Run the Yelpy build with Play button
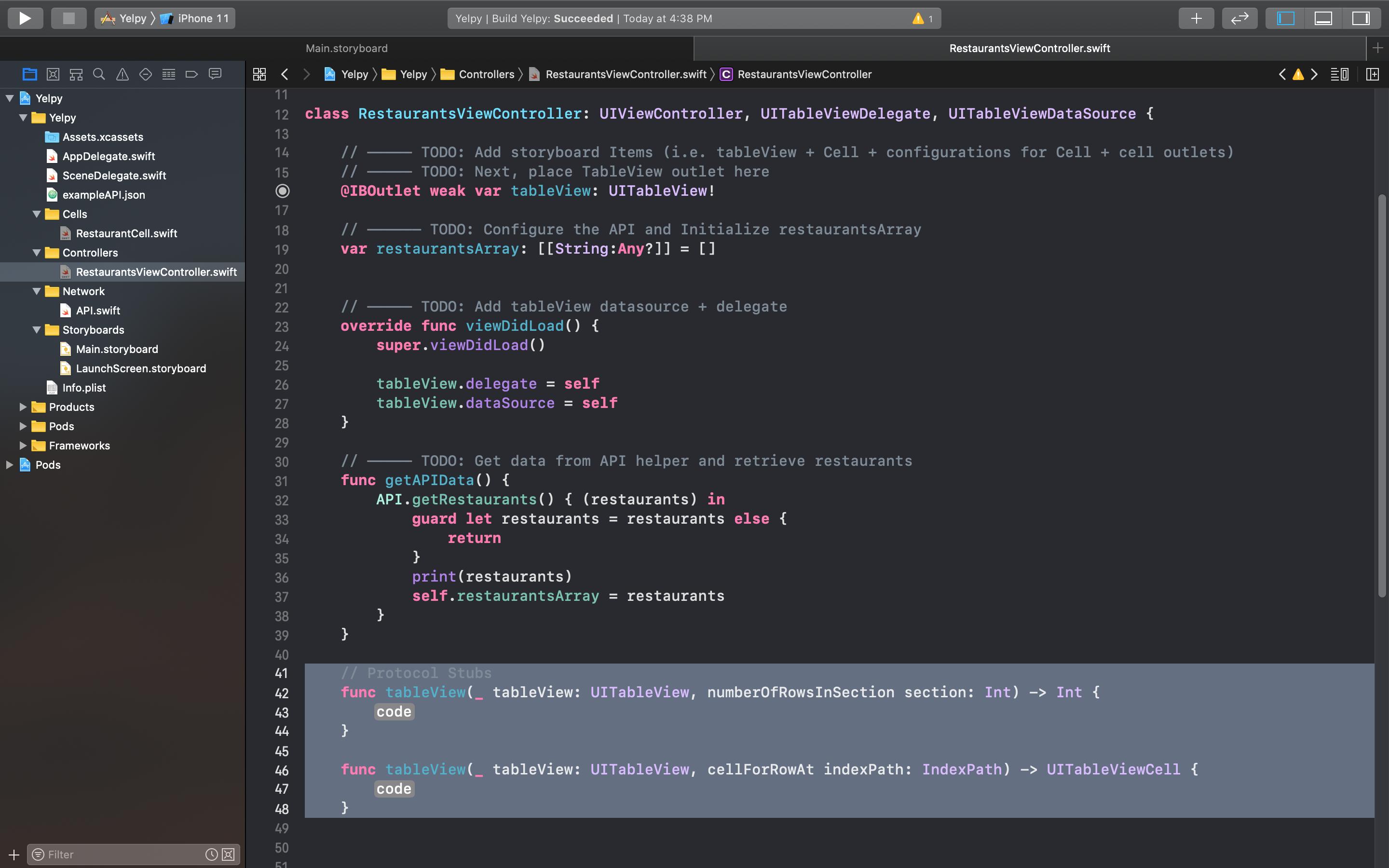 tap(25, 18)
